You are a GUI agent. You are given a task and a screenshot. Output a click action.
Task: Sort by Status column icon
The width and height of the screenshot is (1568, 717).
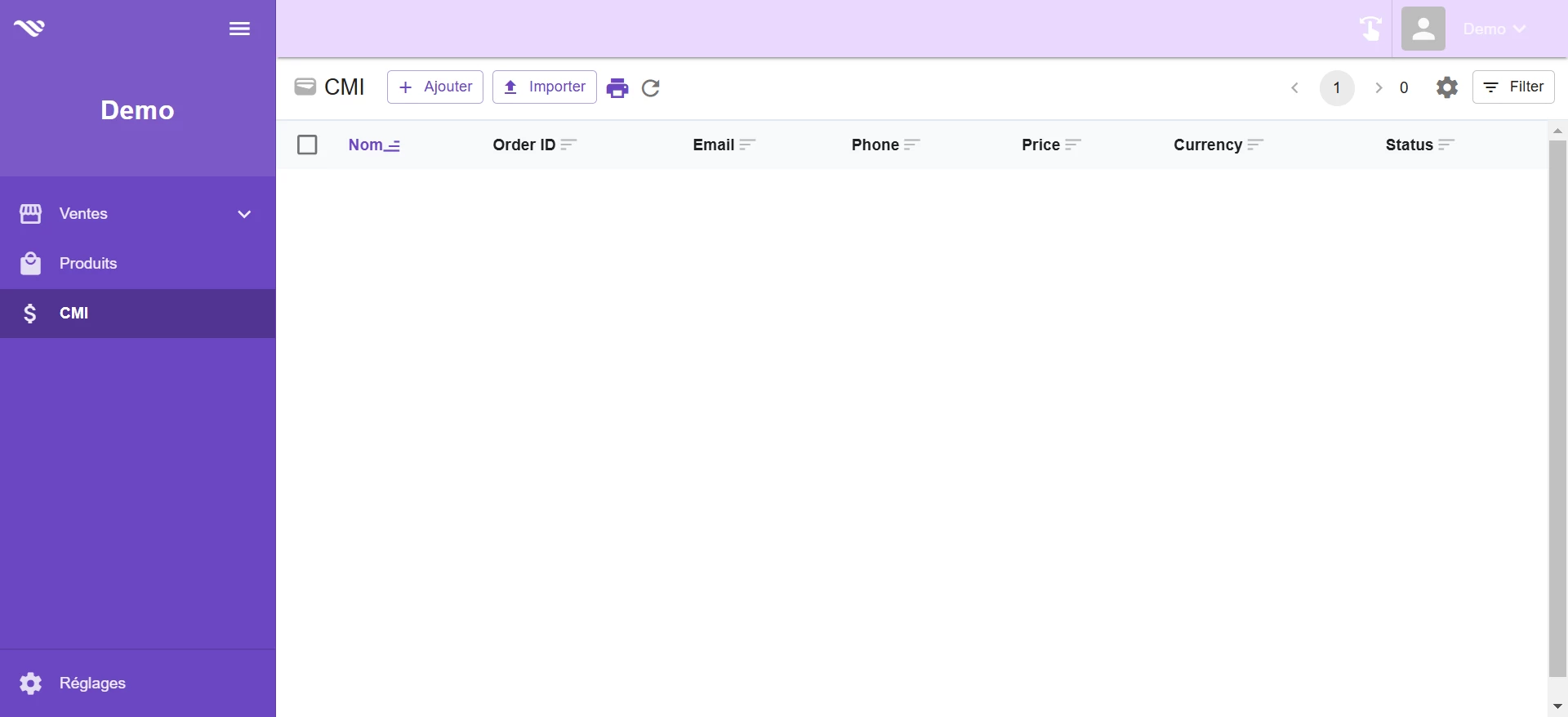pos(1446,145)
